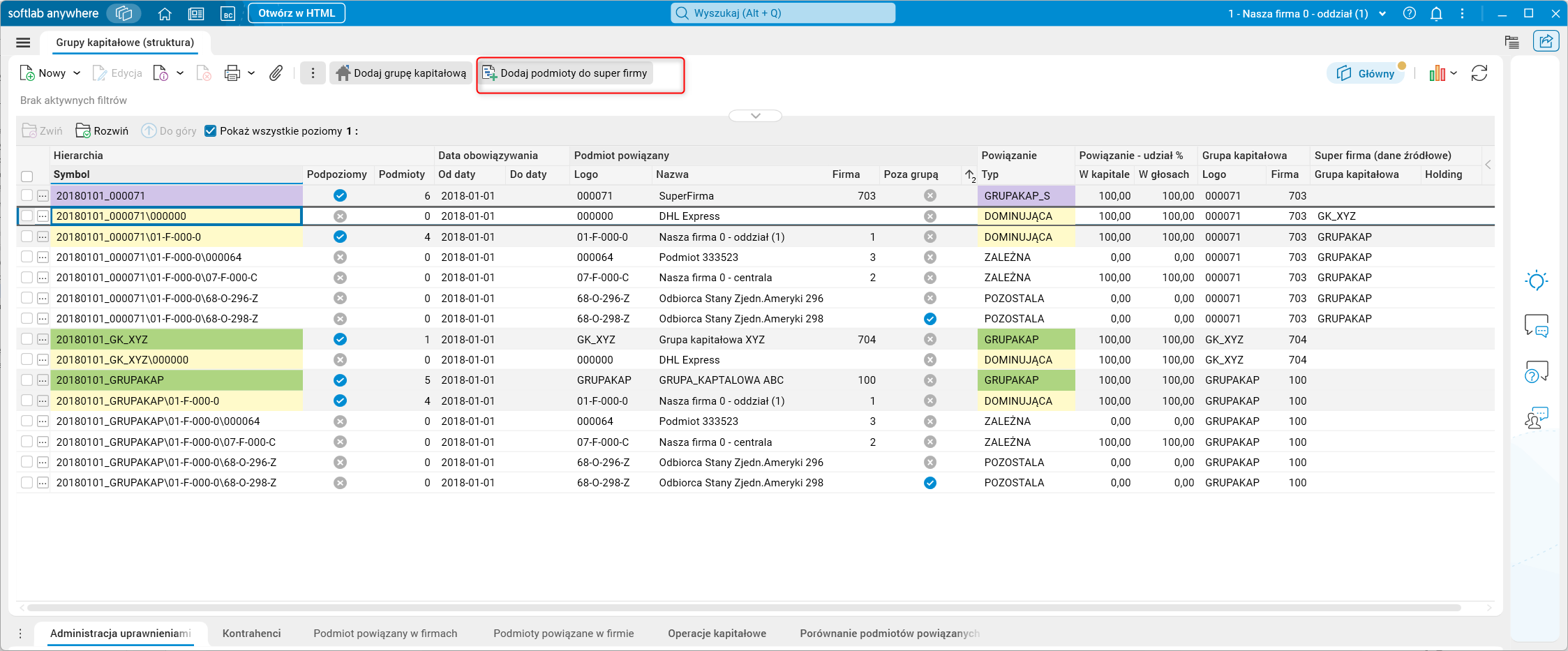Open the hamburger main menu

23,43
